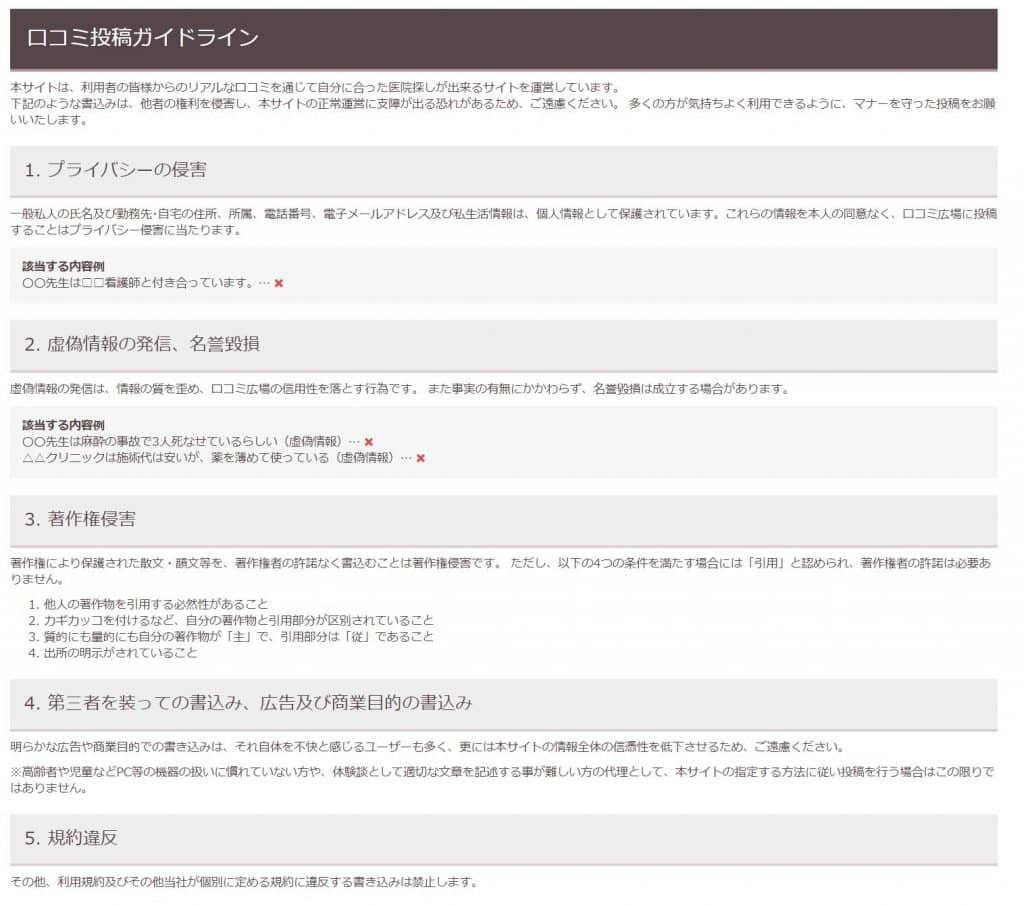Click paragraph starting 明らかな広告や商業目的での書き込み

428,747
